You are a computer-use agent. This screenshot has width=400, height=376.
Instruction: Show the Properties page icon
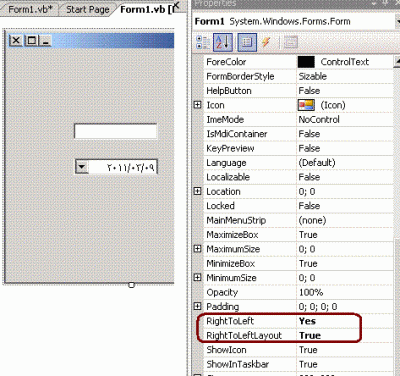point(247,42)
